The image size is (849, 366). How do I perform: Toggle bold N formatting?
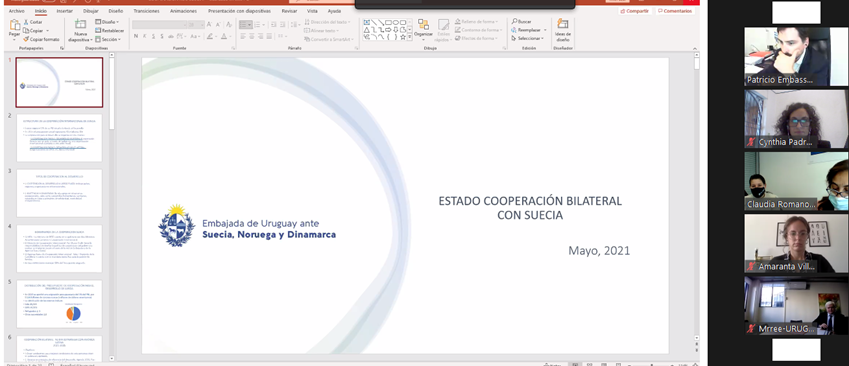[136, 36]
